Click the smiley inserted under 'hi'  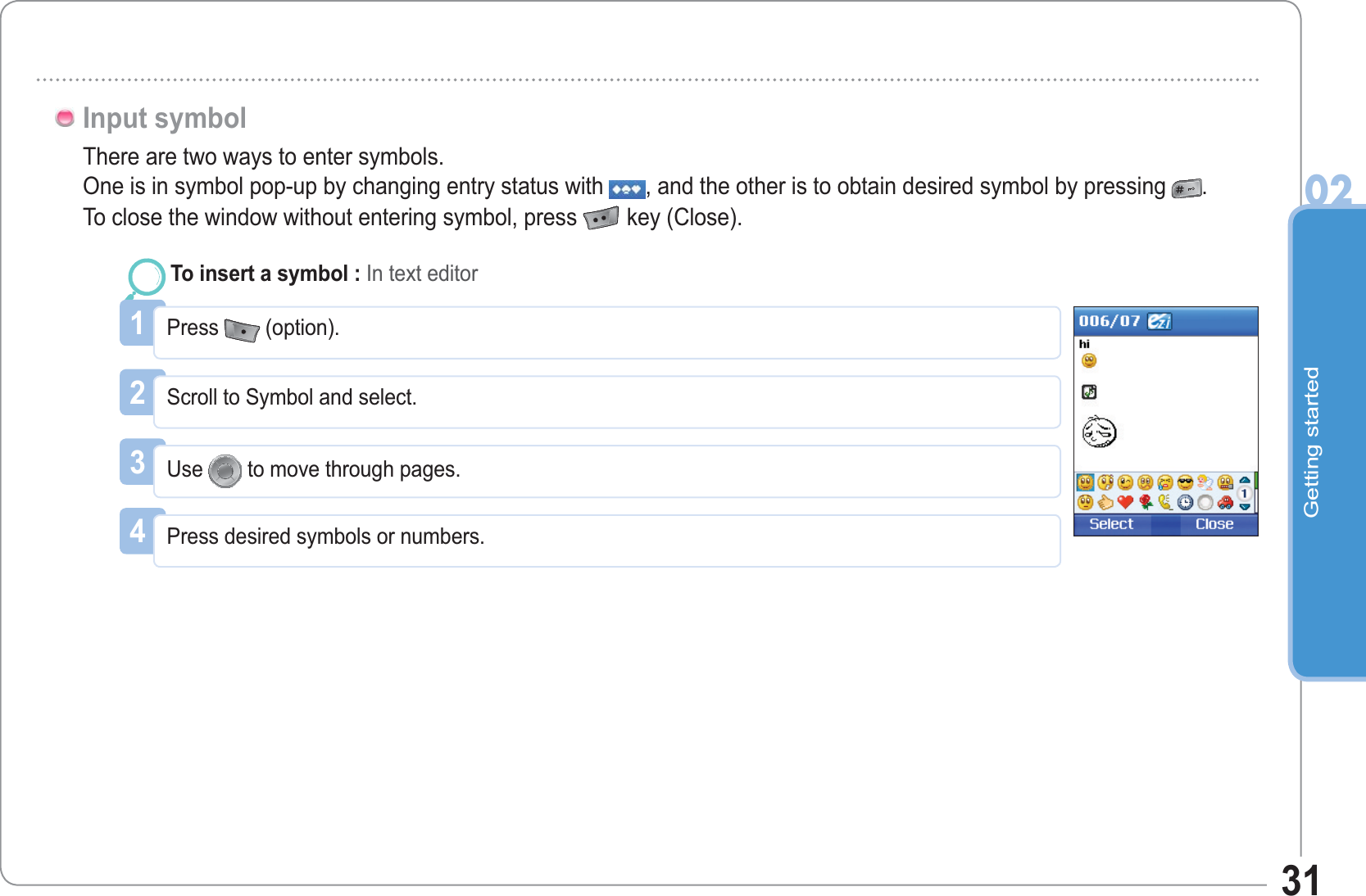tap(1089, 360)
